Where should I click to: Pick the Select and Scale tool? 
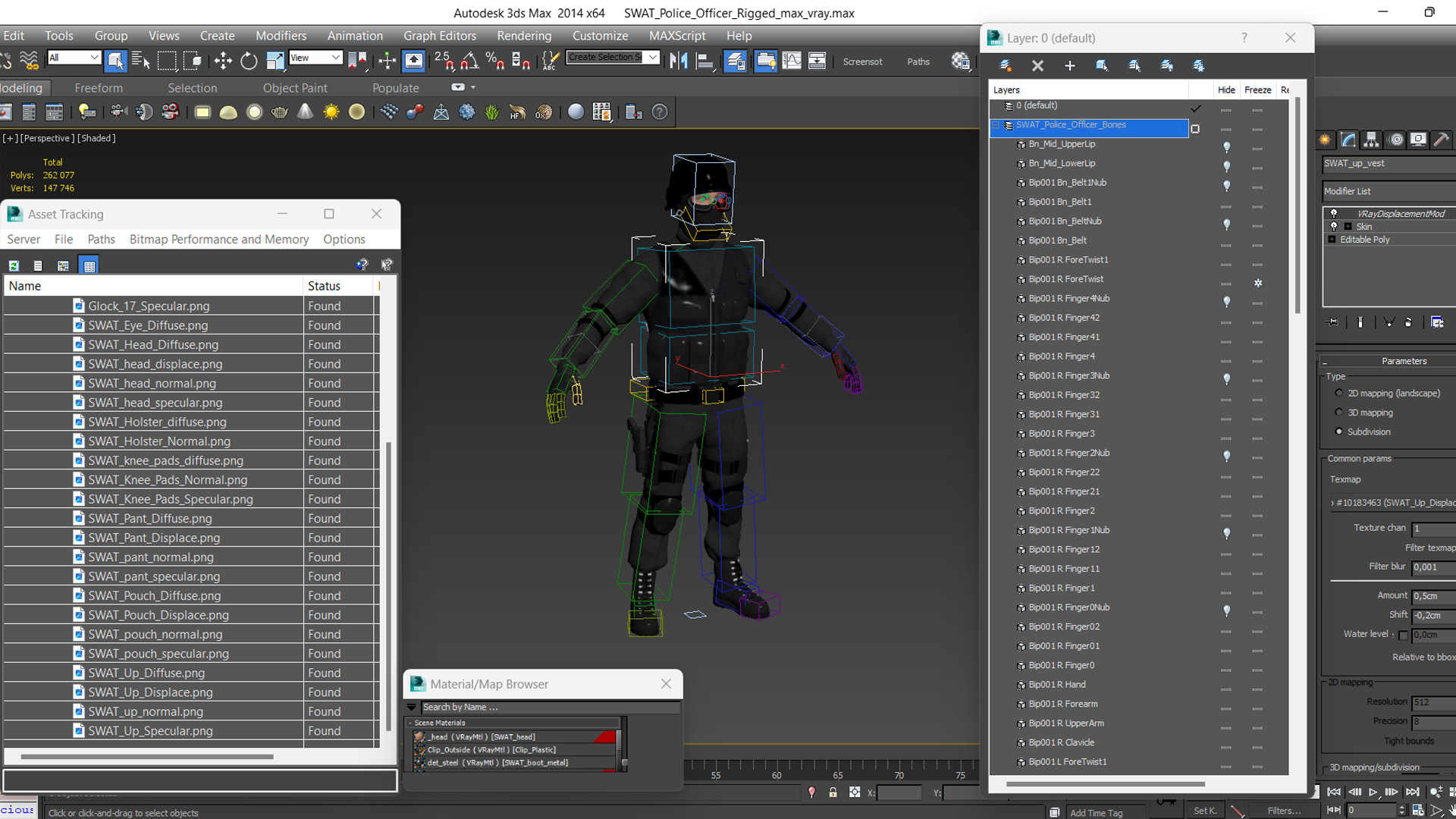(275, 61)
